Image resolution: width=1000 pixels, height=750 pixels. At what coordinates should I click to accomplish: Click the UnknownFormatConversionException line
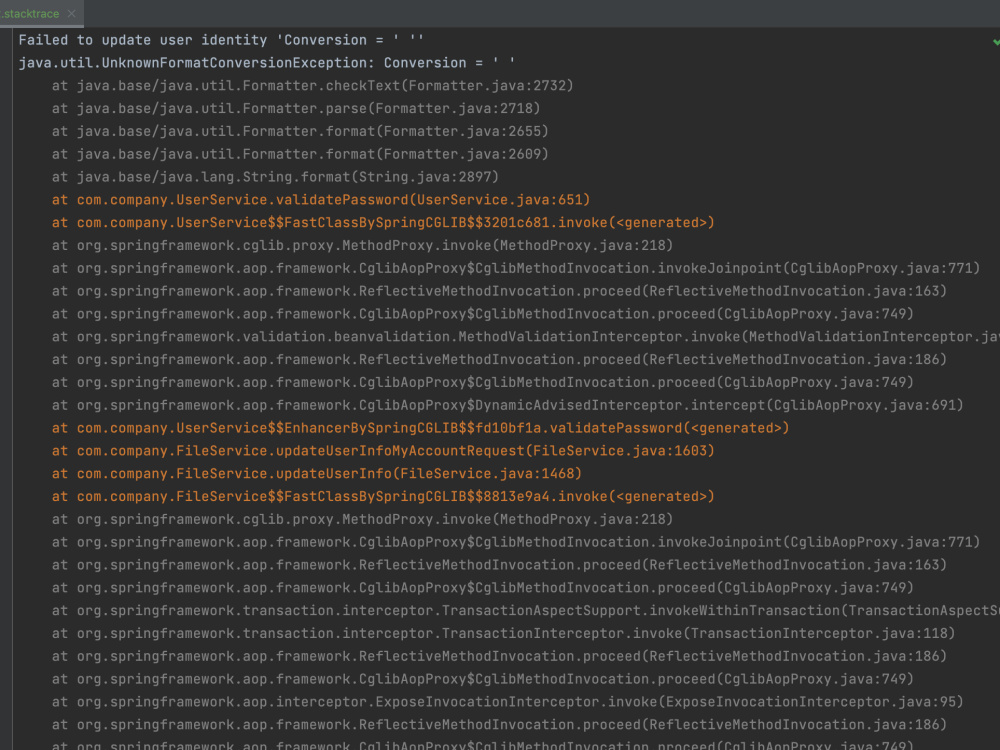tap(267, 63)
